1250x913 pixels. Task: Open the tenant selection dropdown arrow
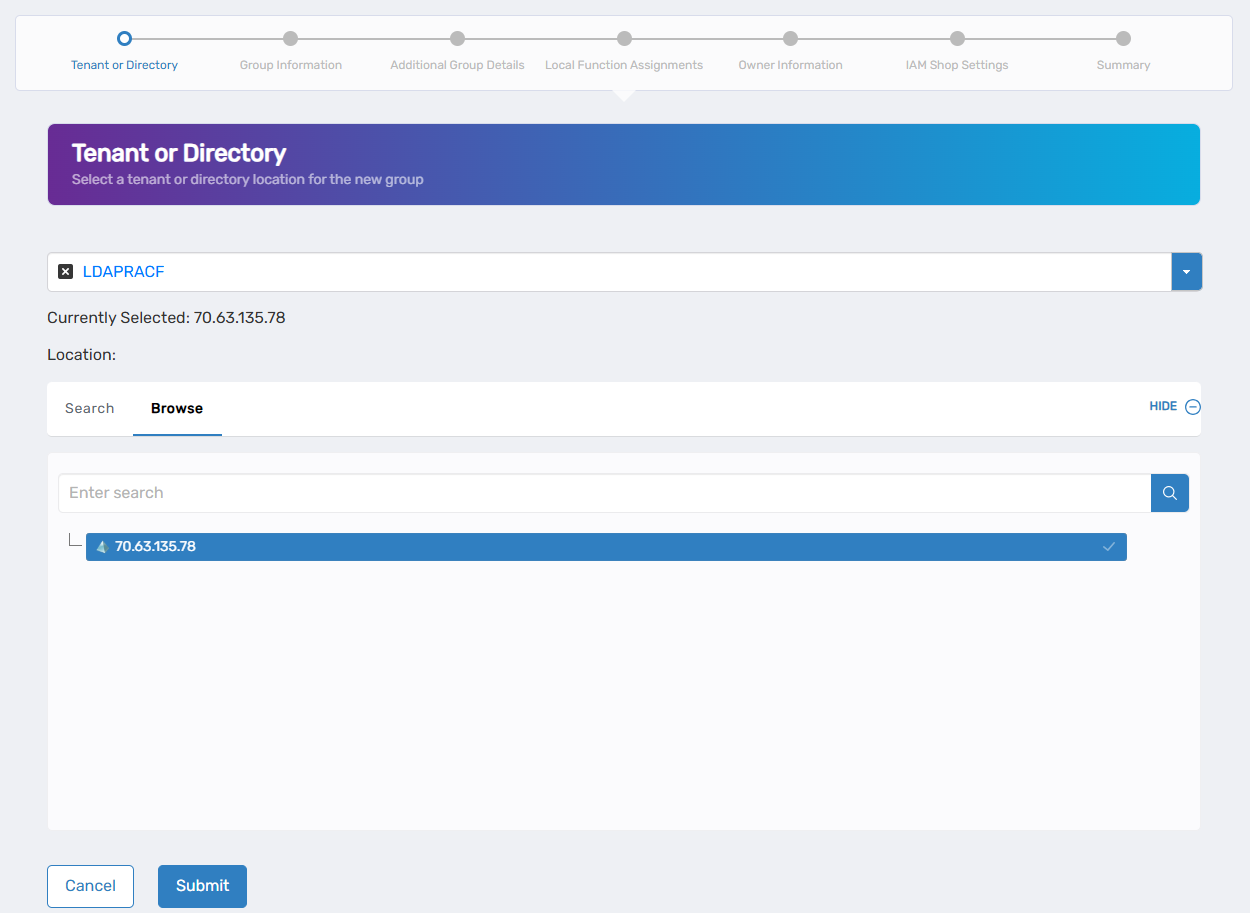click(x=1186, y=271)
